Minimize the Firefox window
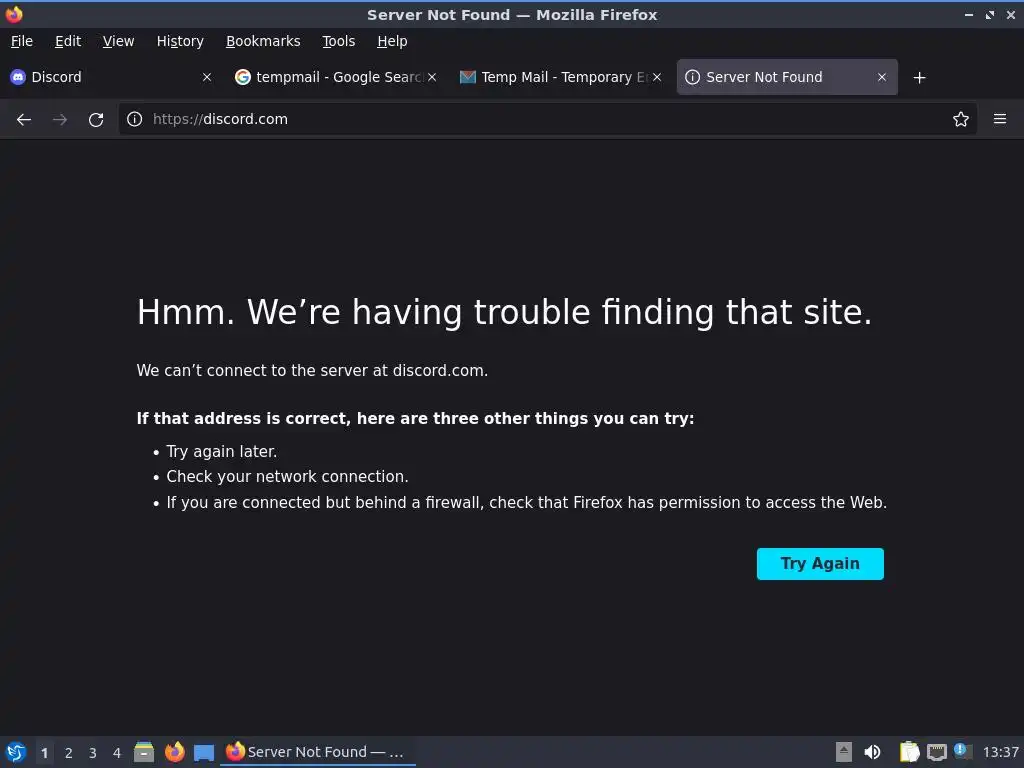The width and height of the screenshot is (1024, 768). coord(969,14)
